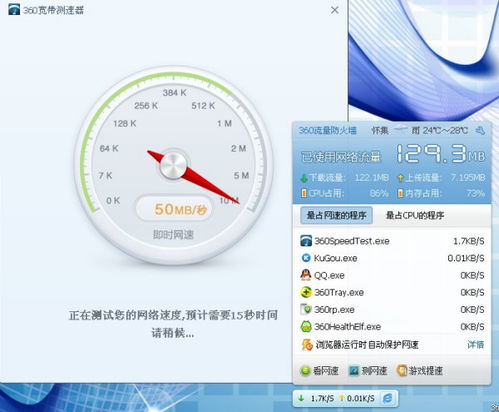499x412 pixels.
Task: Open the 详情 details link
Action: click(475, 345)
